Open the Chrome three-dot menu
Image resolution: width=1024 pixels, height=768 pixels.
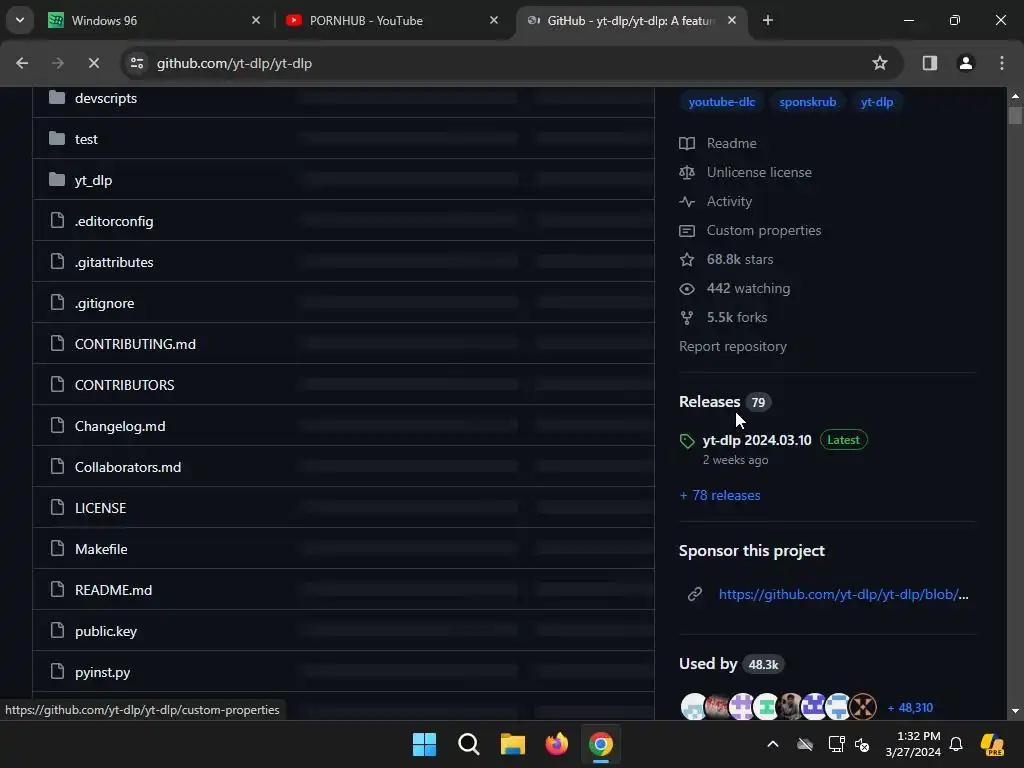click(x=1002, y=63)
